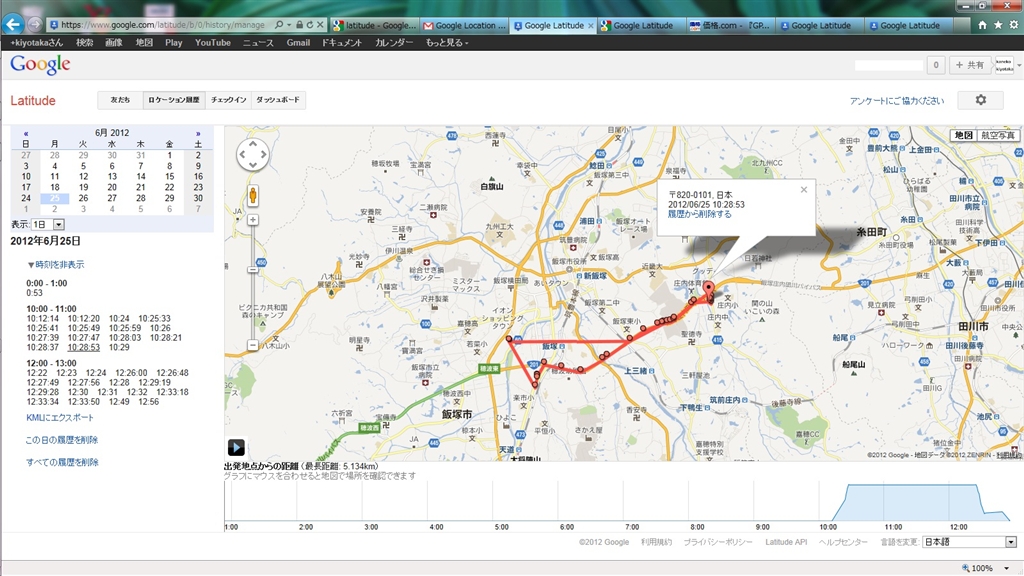
Task: Open the Latitude API footer link
Action: [x=786, y=542]
